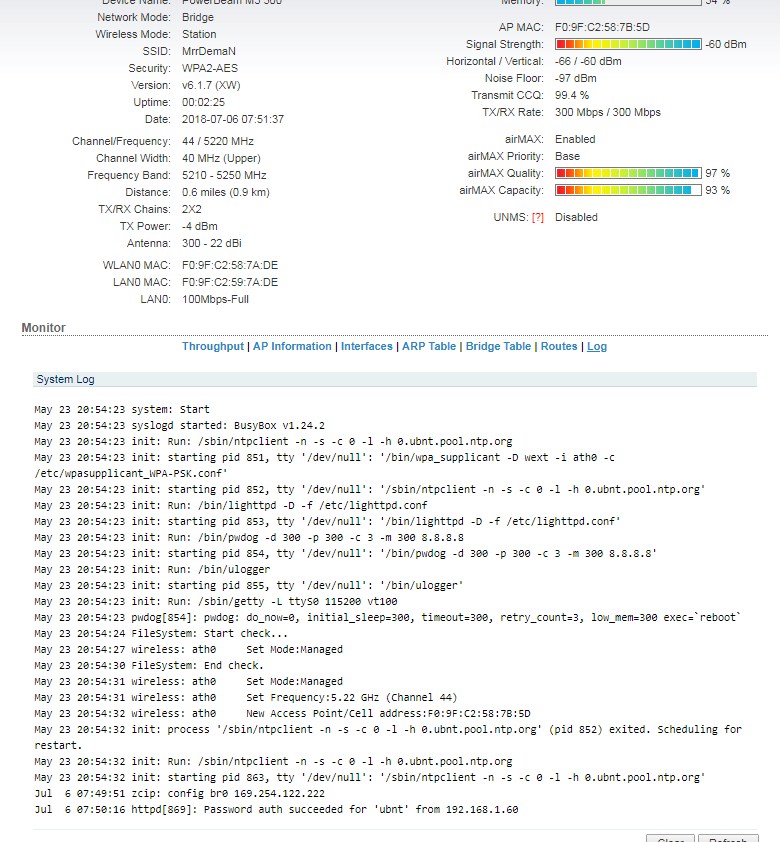Click the 'Run: /sbin/getty -L ttyS0' log line
This screenshot has height=842, width=780.
pos(216,601)
